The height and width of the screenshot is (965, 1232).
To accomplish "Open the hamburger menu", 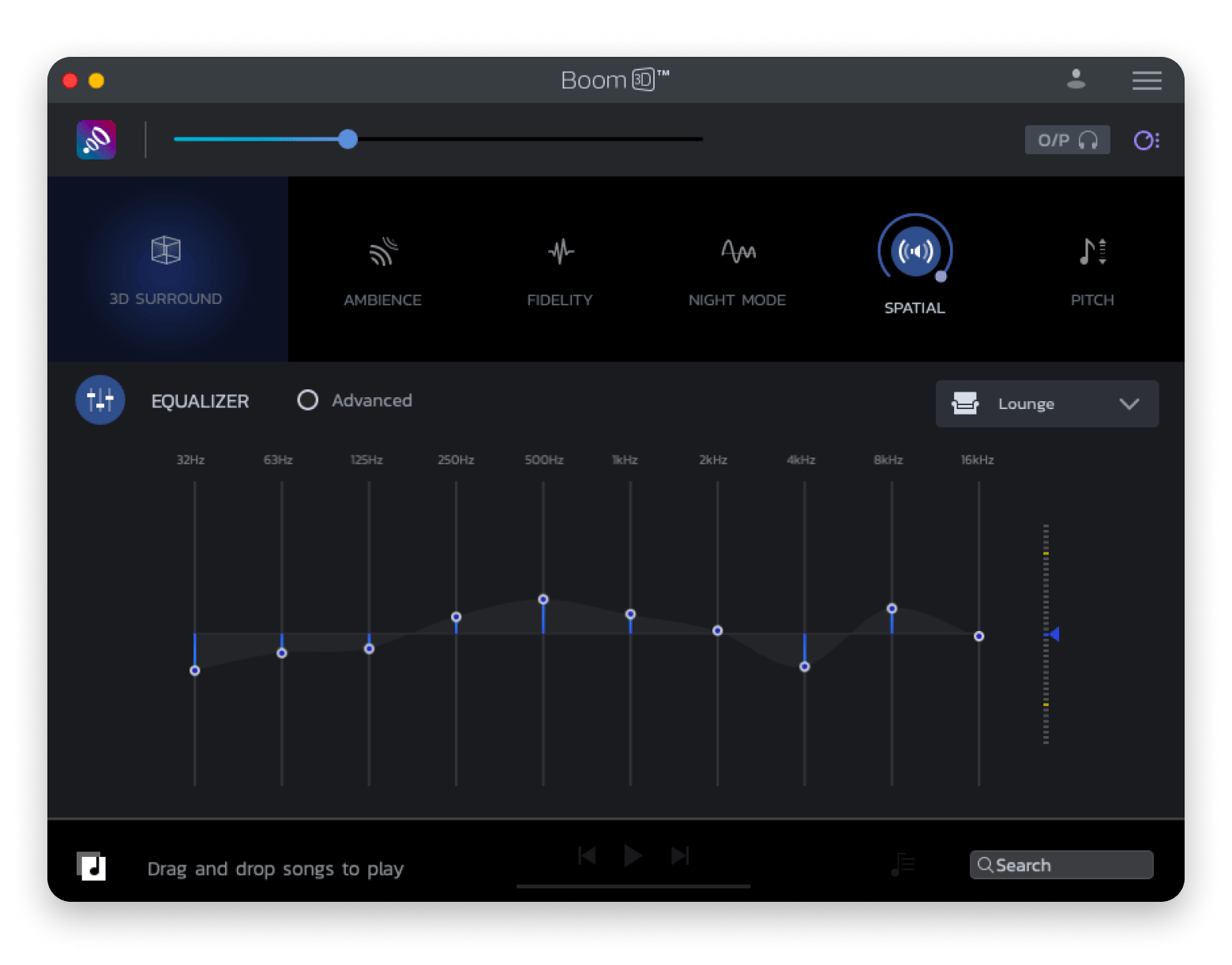I will point(1146,81).
